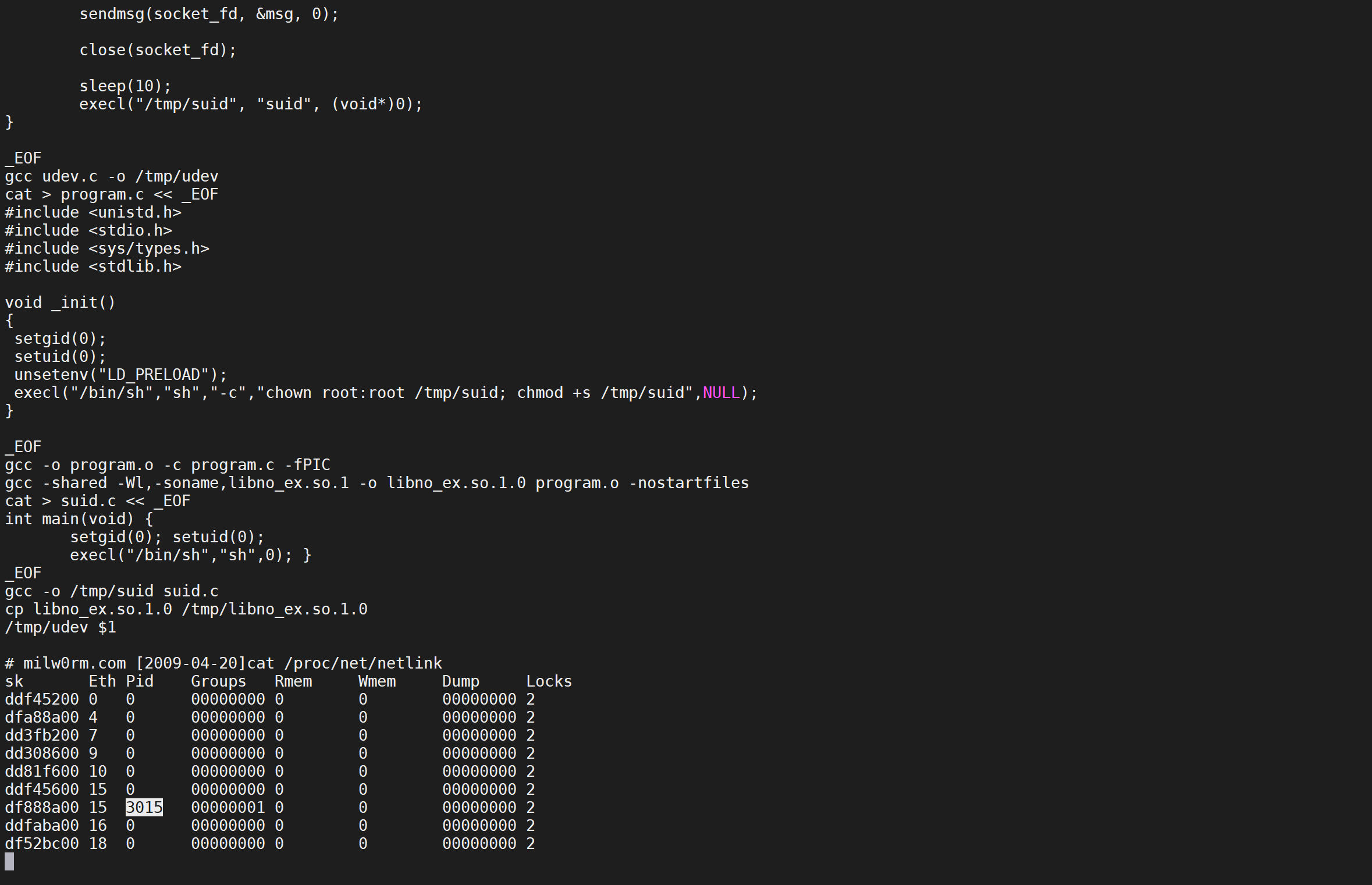Click the milw0rm.com text
The image size is (1372, 885).
click(x=74, y=663)
